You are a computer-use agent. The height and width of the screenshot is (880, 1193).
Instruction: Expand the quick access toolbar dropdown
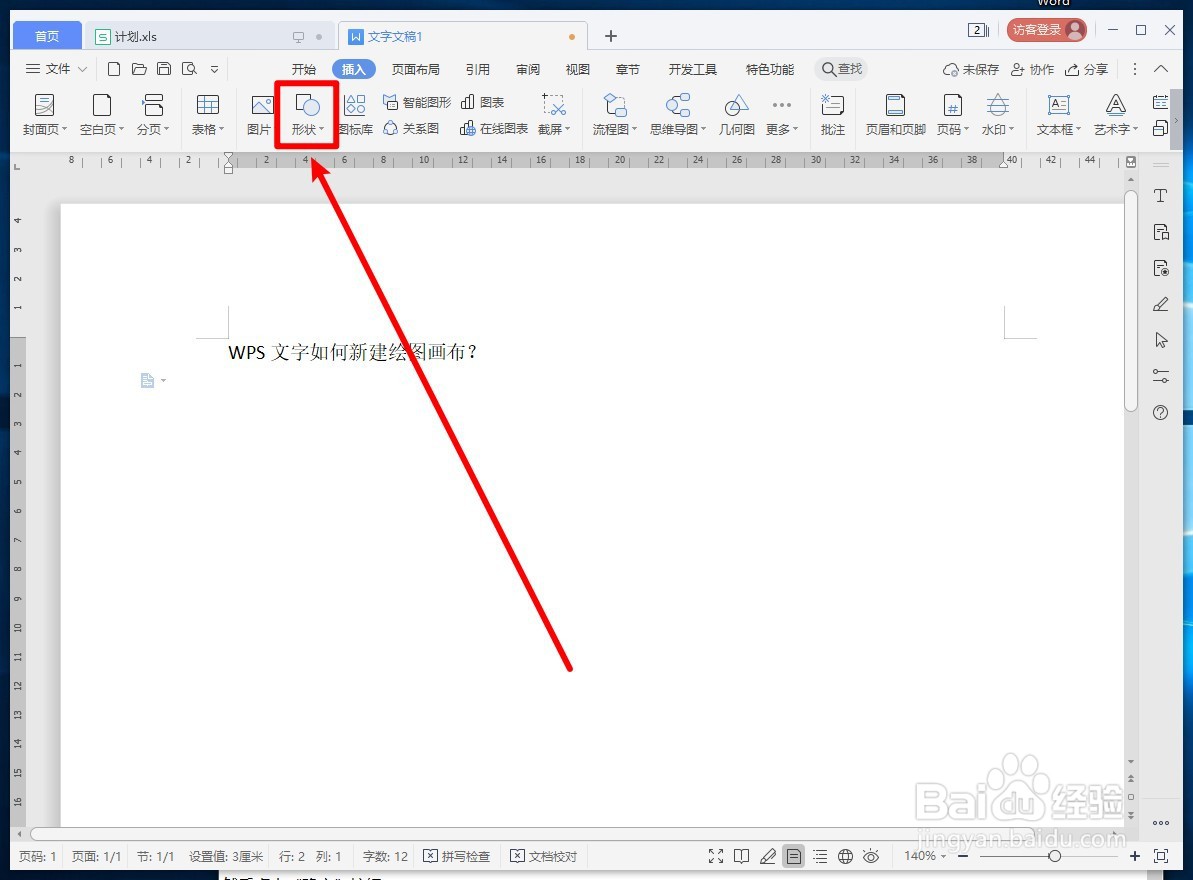click(215, 69)
